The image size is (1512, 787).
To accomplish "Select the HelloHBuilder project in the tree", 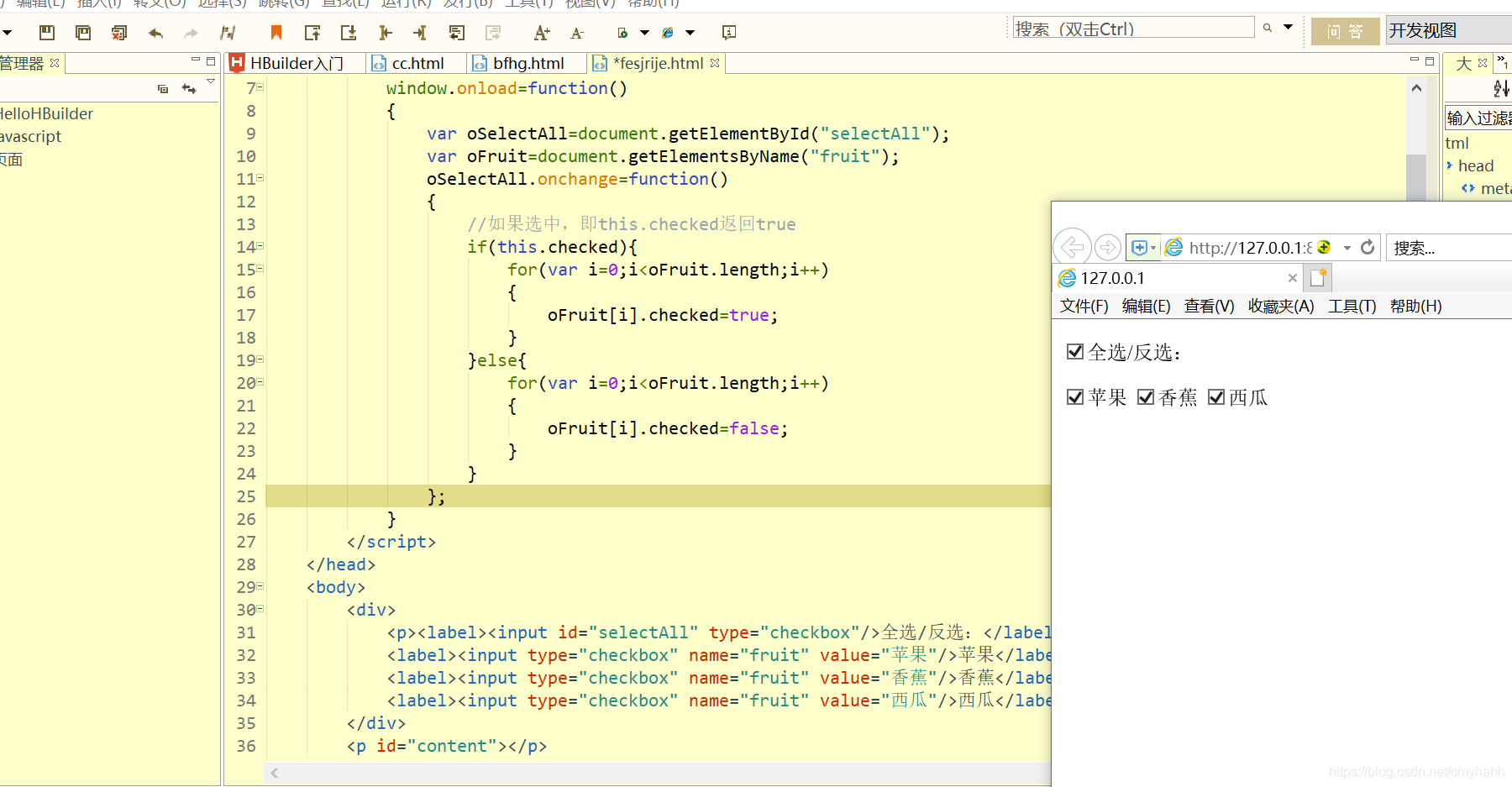I will pyautogui.click(x=45, y=113).
